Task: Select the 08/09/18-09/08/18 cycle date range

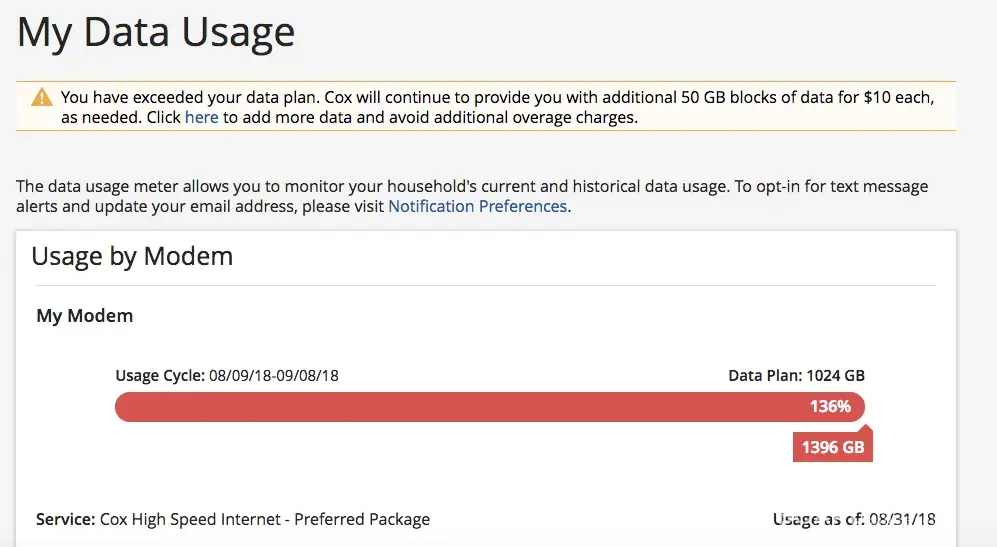Action: tap(273, 376)
